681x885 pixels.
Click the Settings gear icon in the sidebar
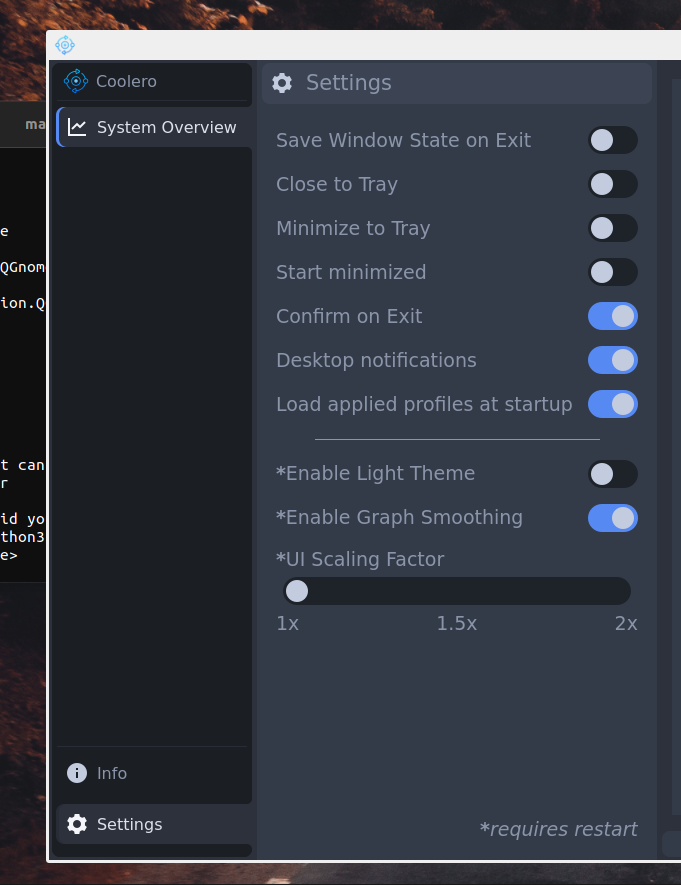pos(77,824)
